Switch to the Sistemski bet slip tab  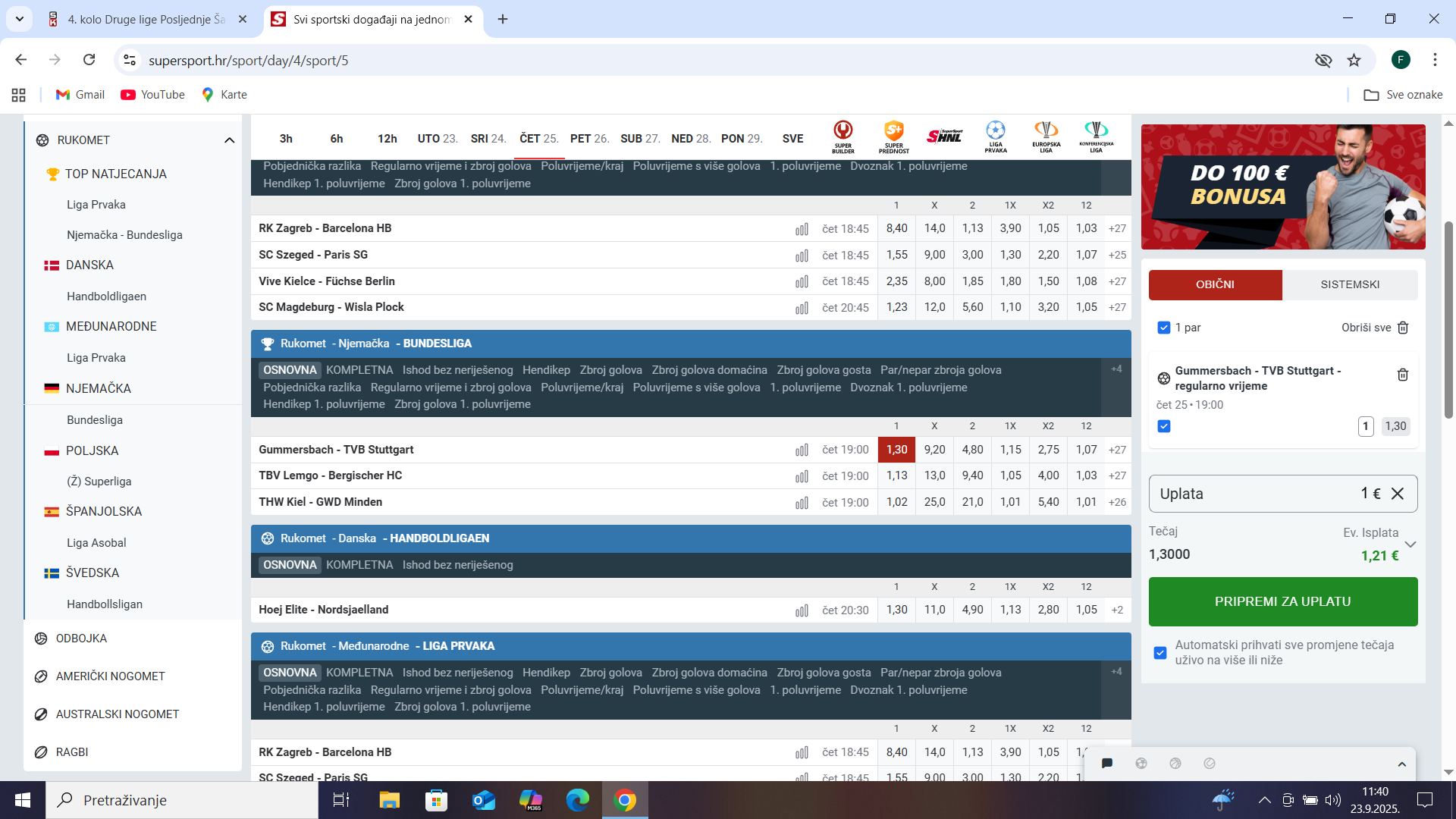click(x=1350, y=284)
